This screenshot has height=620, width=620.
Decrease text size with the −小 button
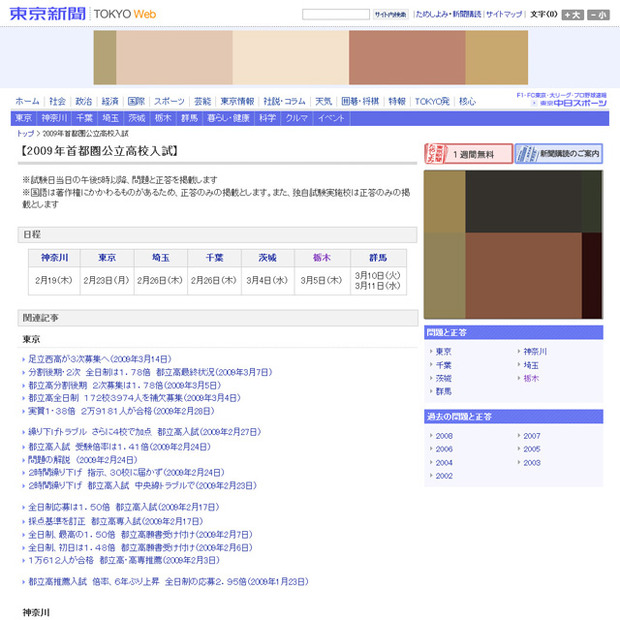pyautogui.click(x=598, y=15)
